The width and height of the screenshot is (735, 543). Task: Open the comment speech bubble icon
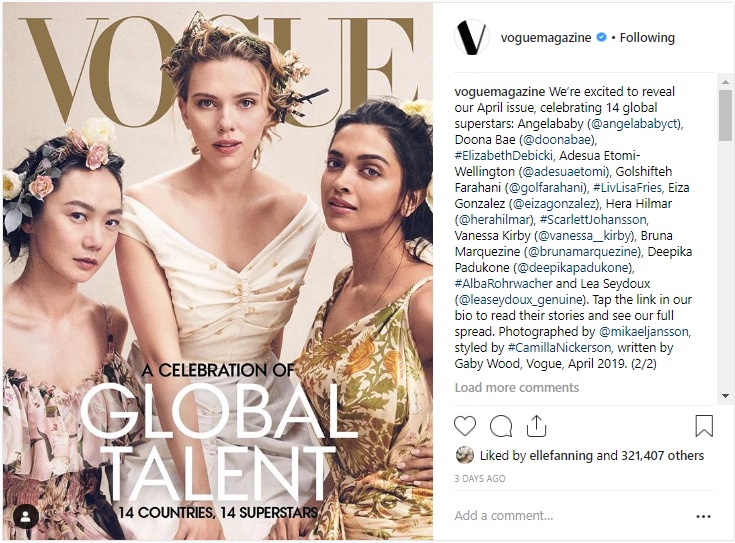point(501,426)
